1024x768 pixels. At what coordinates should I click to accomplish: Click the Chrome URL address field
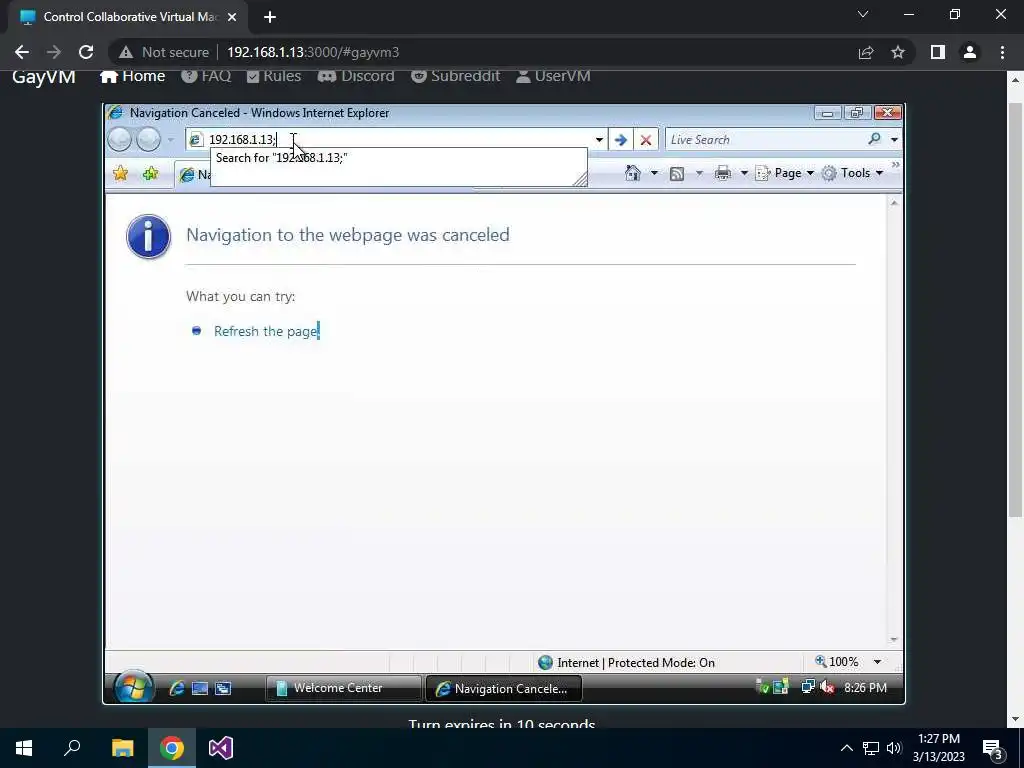536,52
